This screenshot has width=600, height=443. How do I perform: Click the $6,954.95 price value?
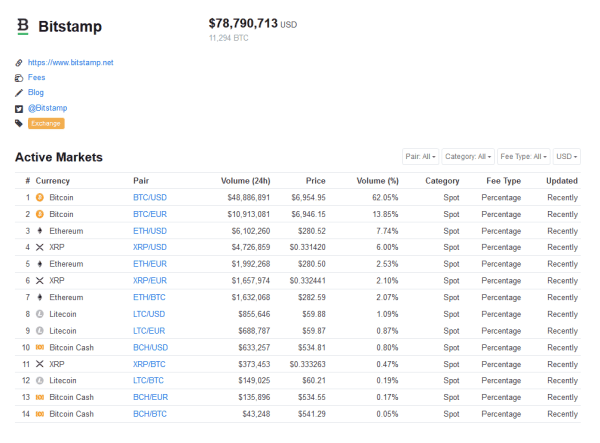tap(308, 197)
